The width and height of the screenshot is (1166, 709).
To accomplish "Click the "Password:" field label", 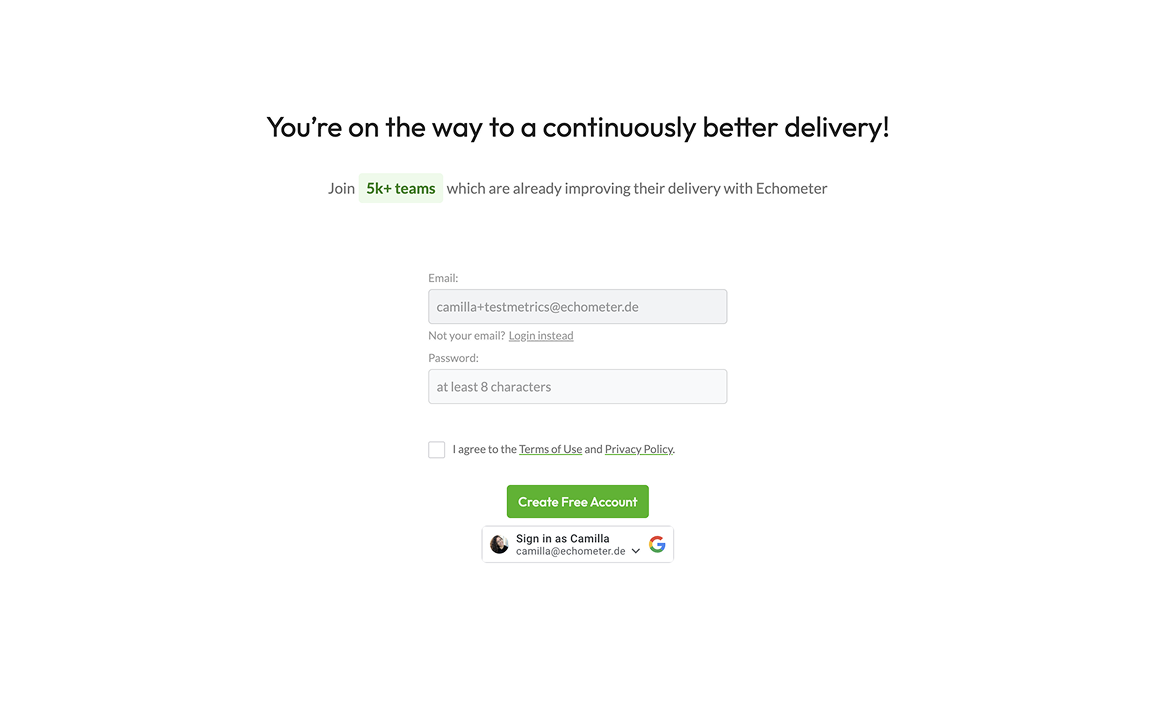I will pyautogui.click(x=453, y=358).
